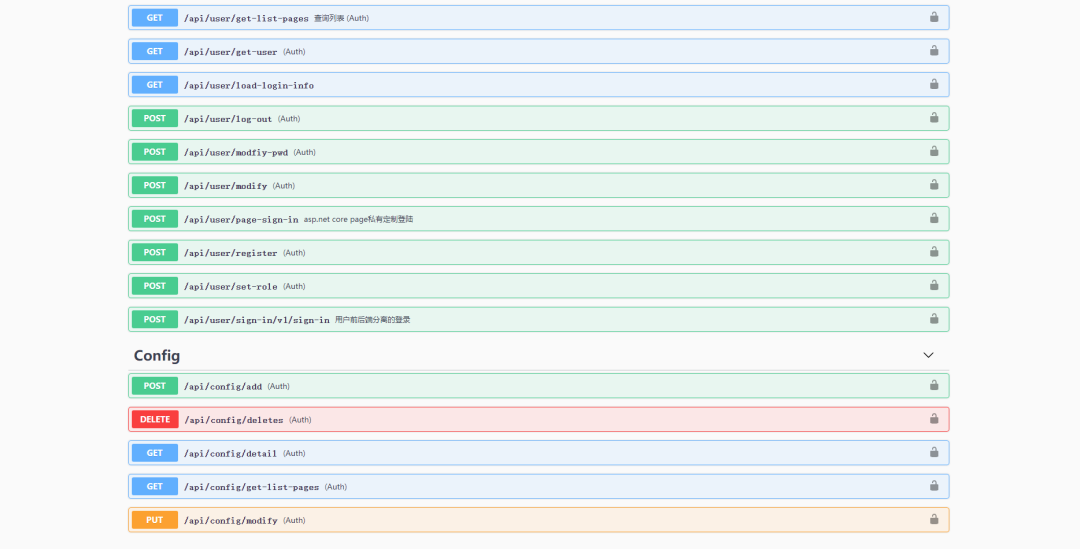This screenshot has width=1080, height=549.
Task: Expand POST button for /api/user/sign-in/v1/sign-in
Action: coord(155,319)
